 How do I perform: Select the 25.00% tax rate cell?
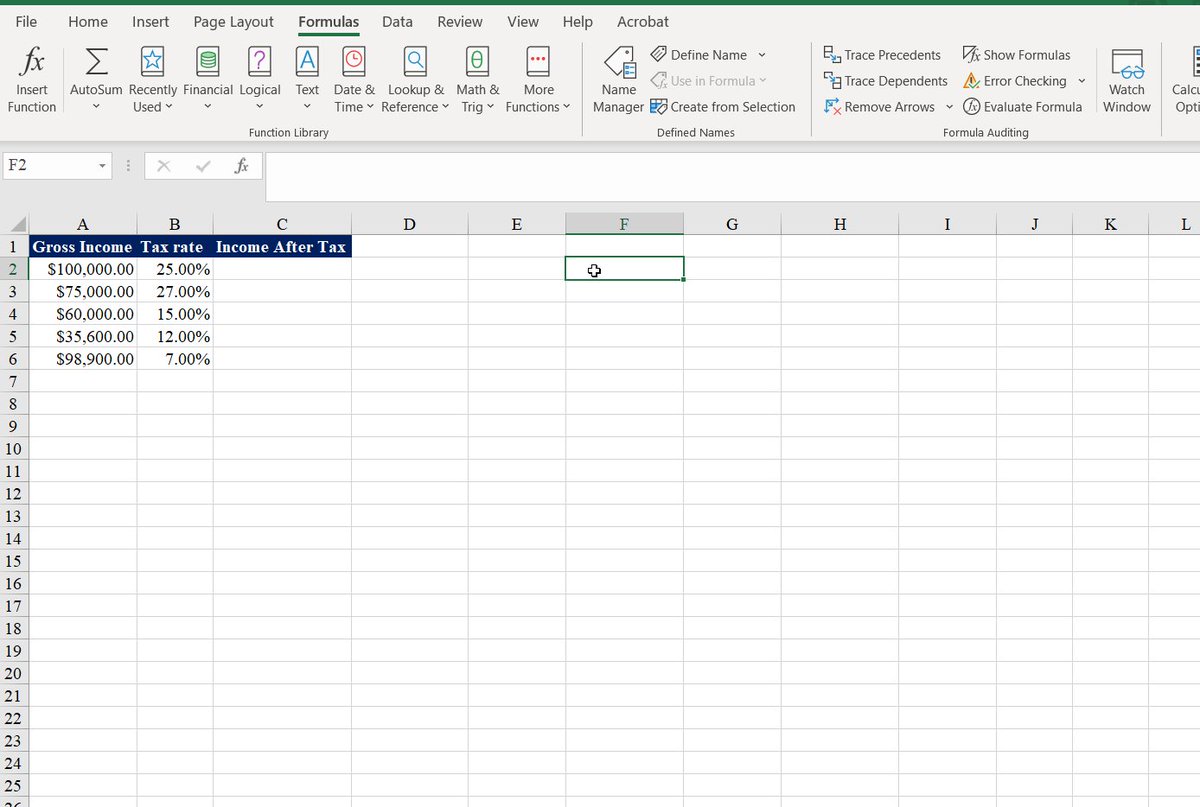(175, 269)
